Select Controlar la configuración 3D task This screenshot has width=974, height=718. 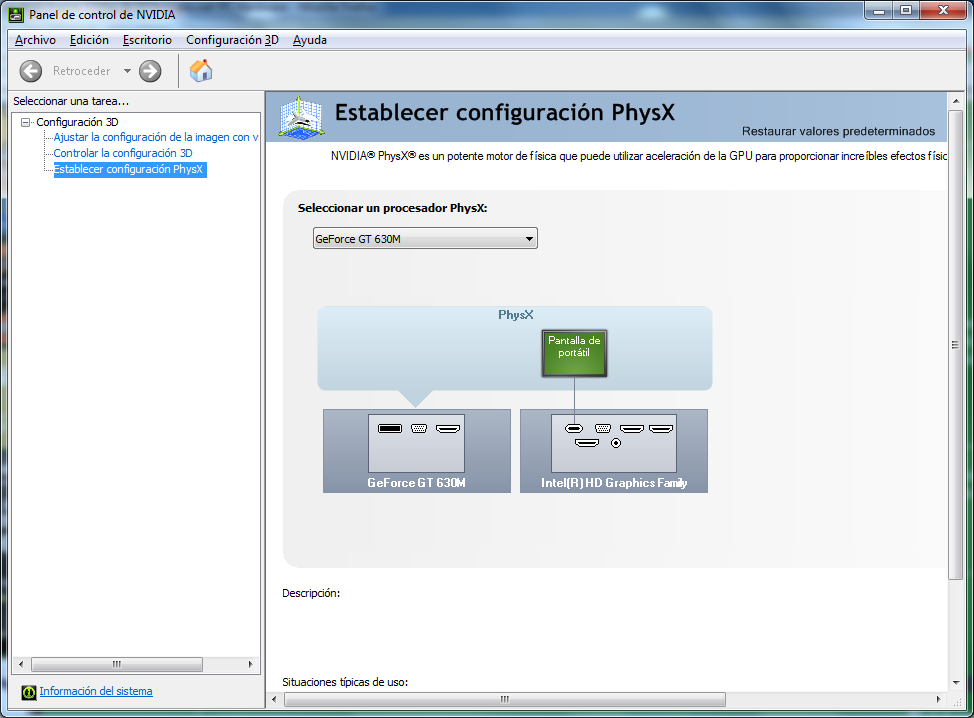tap(123, 153)
